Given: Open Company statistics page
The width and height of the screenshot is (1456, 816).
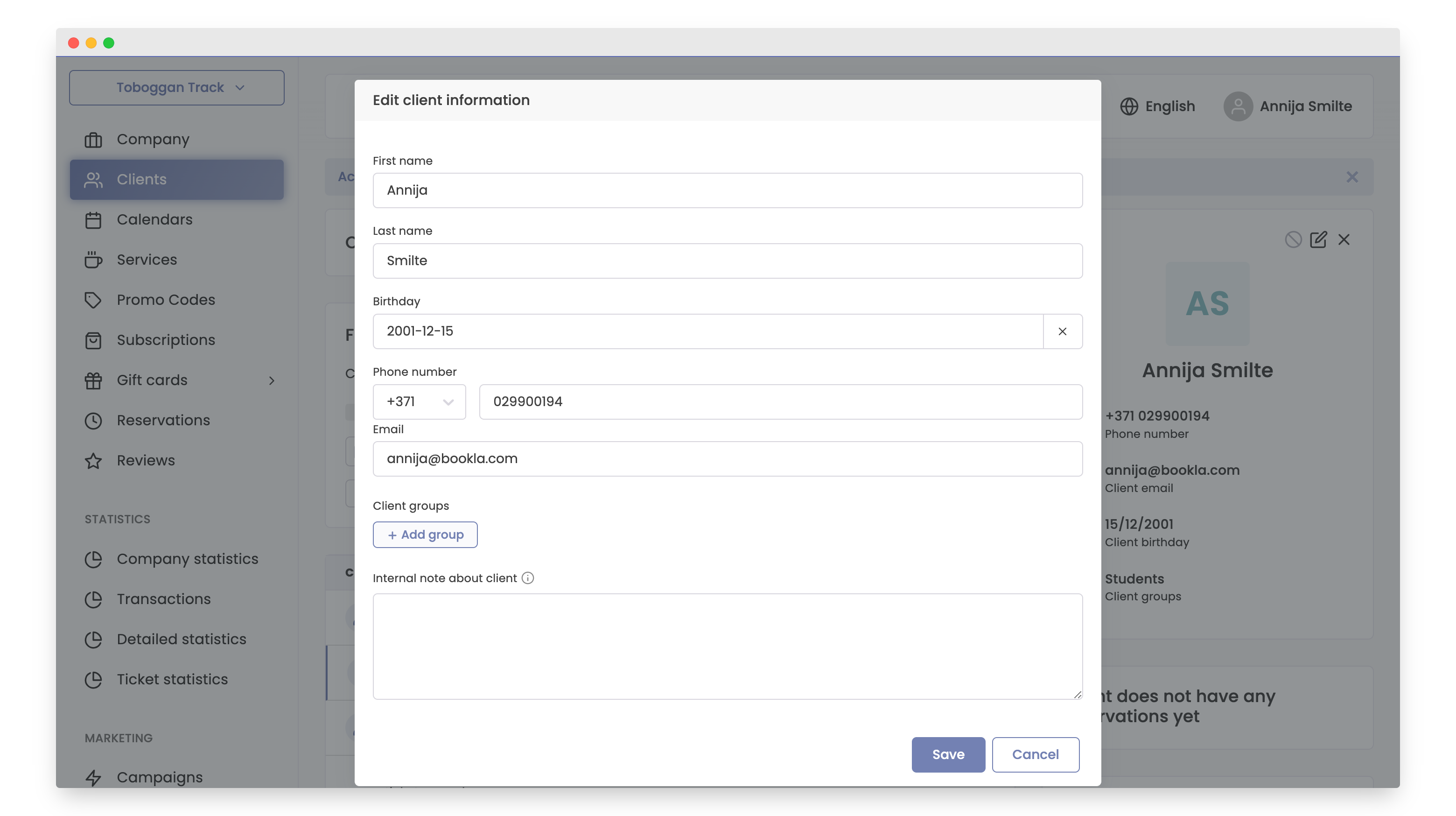Looking at the screenshot, I should (187, 559).
